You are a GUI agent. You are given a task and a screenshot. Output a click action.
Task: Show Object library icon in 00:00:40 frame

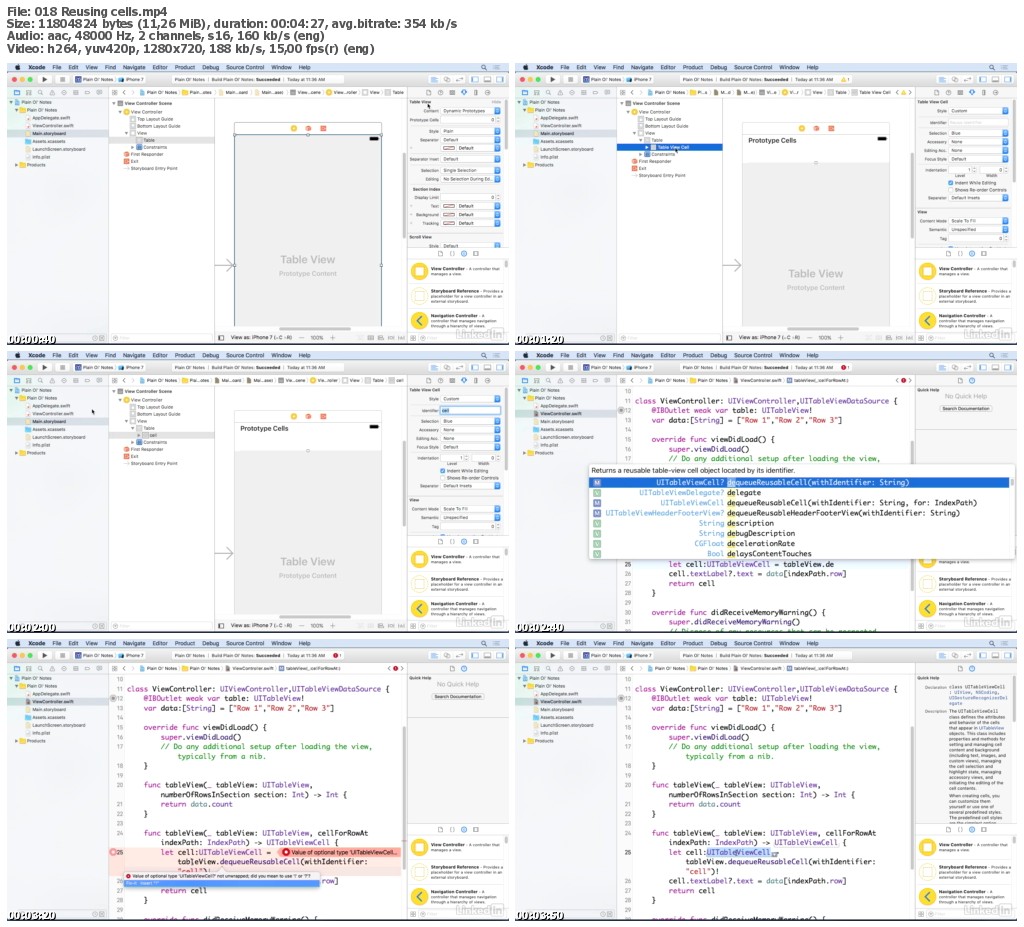pyautogui.click(x=464, y=253)
